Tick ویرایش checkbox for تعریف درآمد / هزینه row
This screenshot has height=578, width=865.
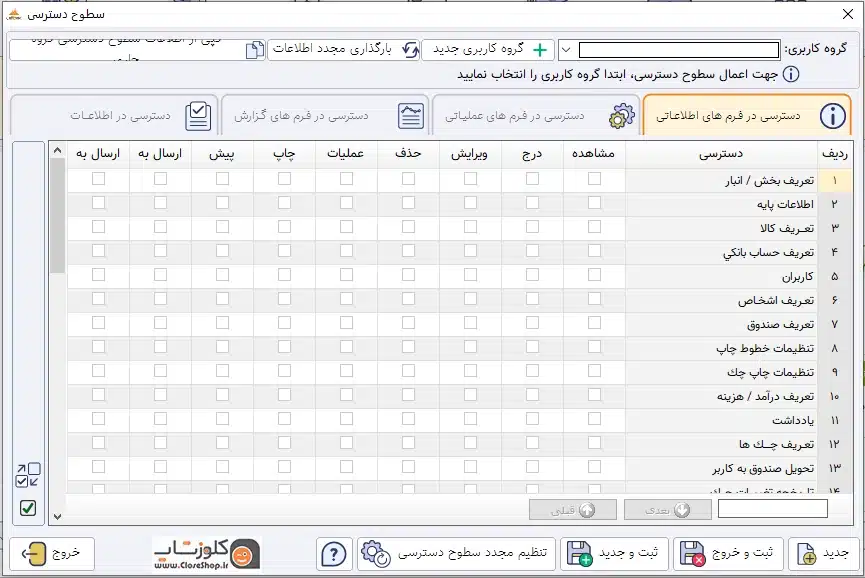471,394
